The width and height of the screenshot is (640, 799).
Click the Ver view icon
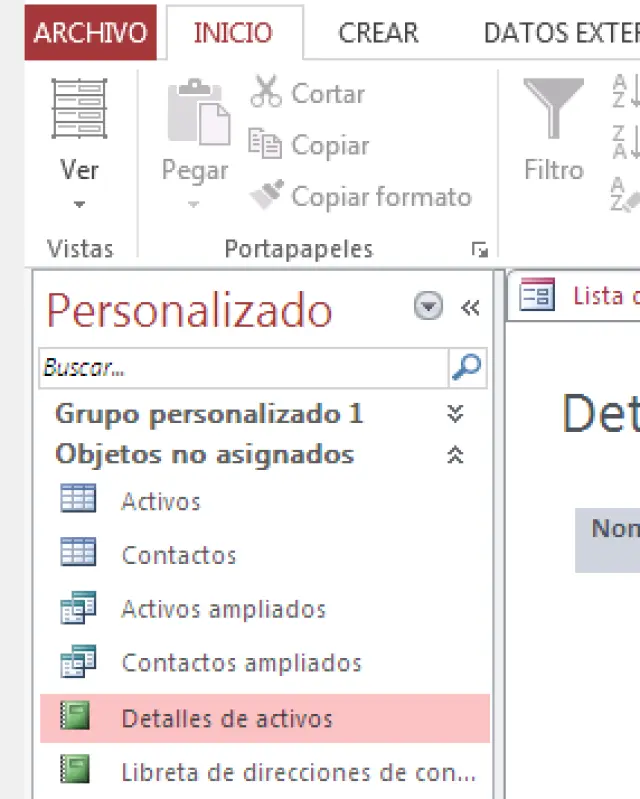tap(79, 109)
